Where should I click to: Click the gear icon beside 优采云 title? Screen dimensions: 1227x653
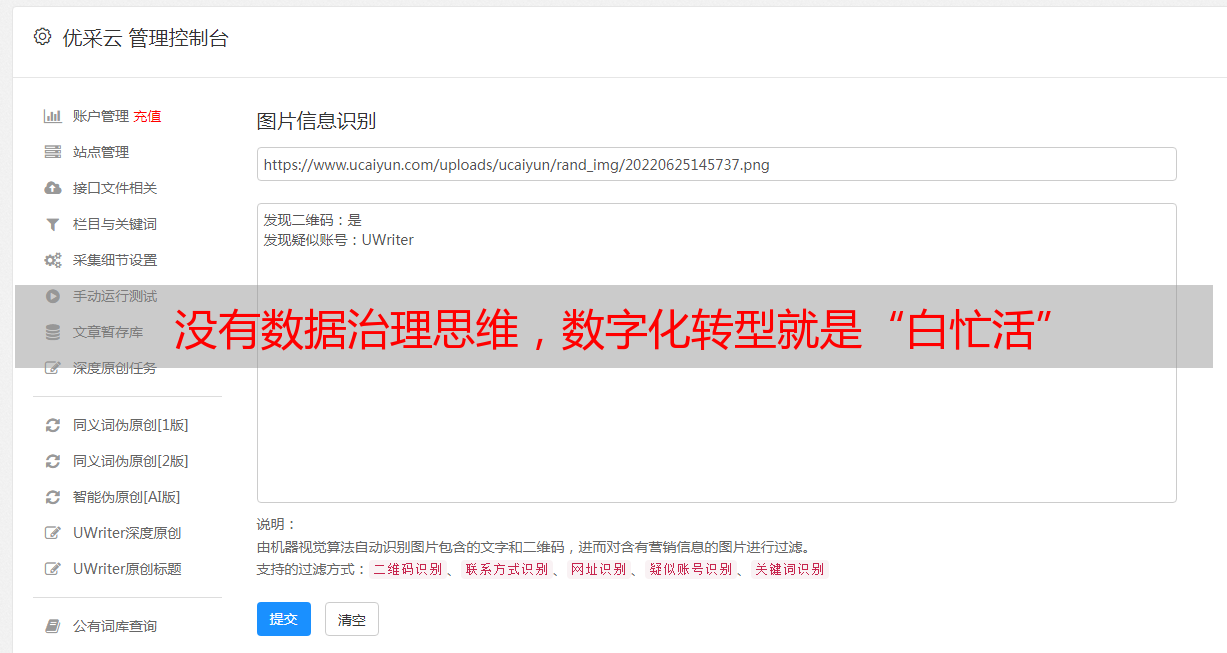point(42,37)
